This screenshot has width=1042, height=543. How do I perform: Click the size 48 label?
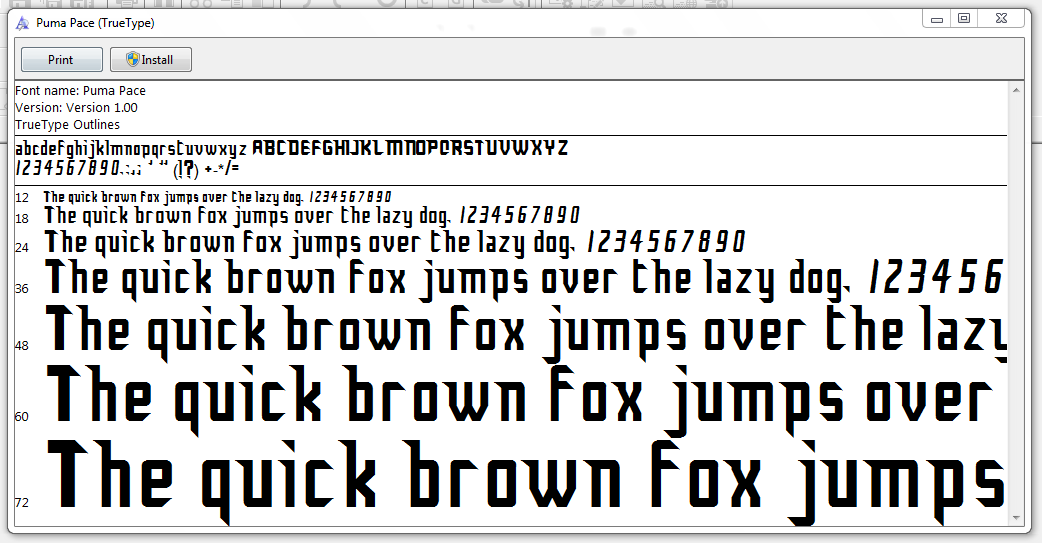pos(23,346)
